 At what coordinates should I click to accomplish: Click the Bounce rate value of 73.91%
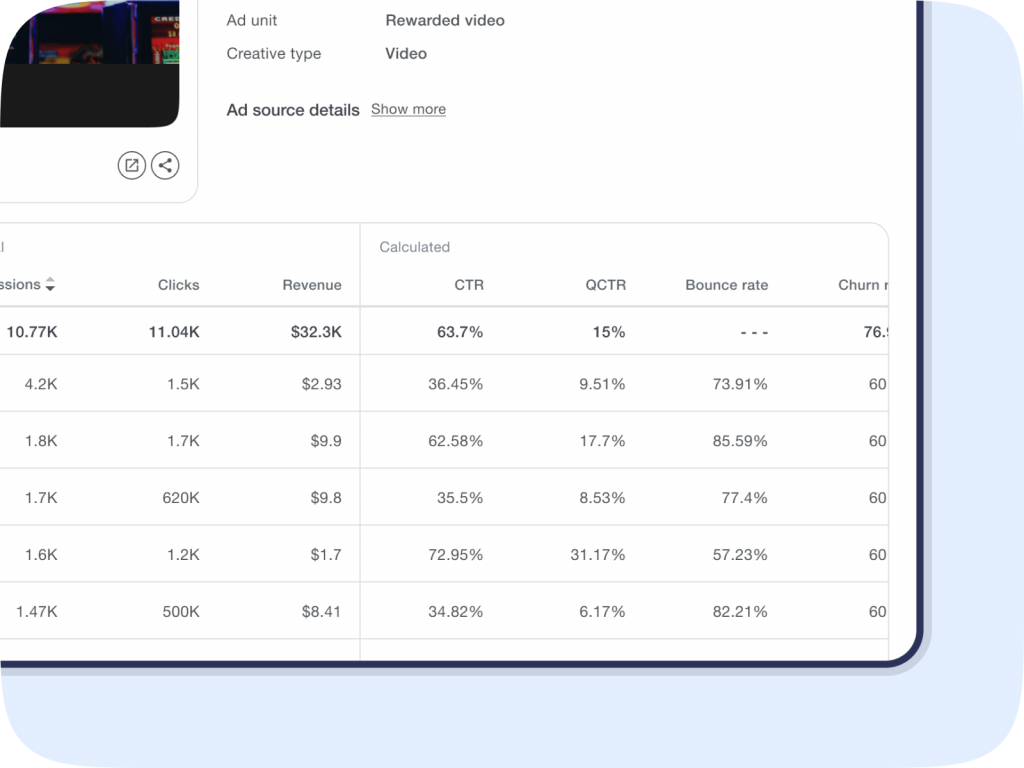(740, 383)
